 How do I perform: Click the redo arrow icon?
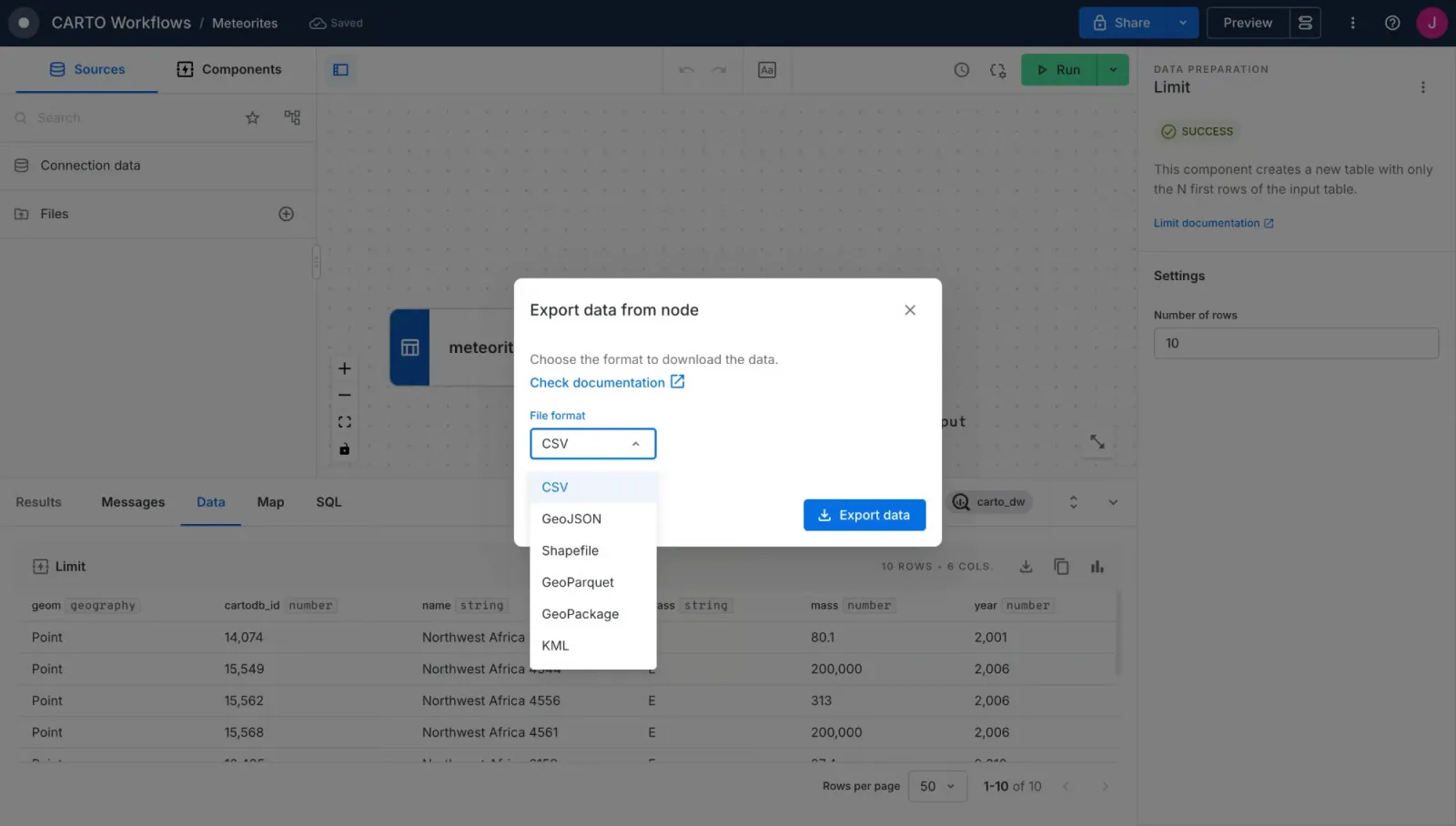(719, 70)
